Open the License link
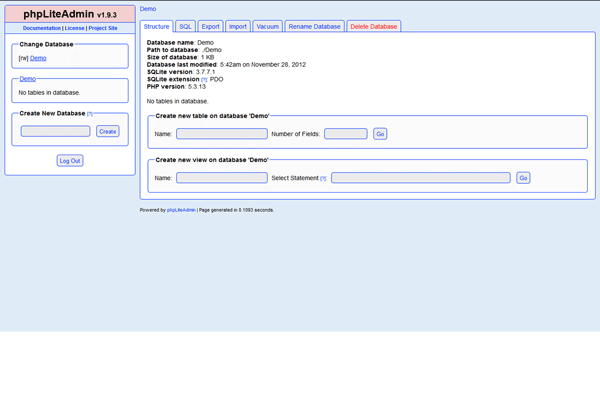 tap(75, 28)
